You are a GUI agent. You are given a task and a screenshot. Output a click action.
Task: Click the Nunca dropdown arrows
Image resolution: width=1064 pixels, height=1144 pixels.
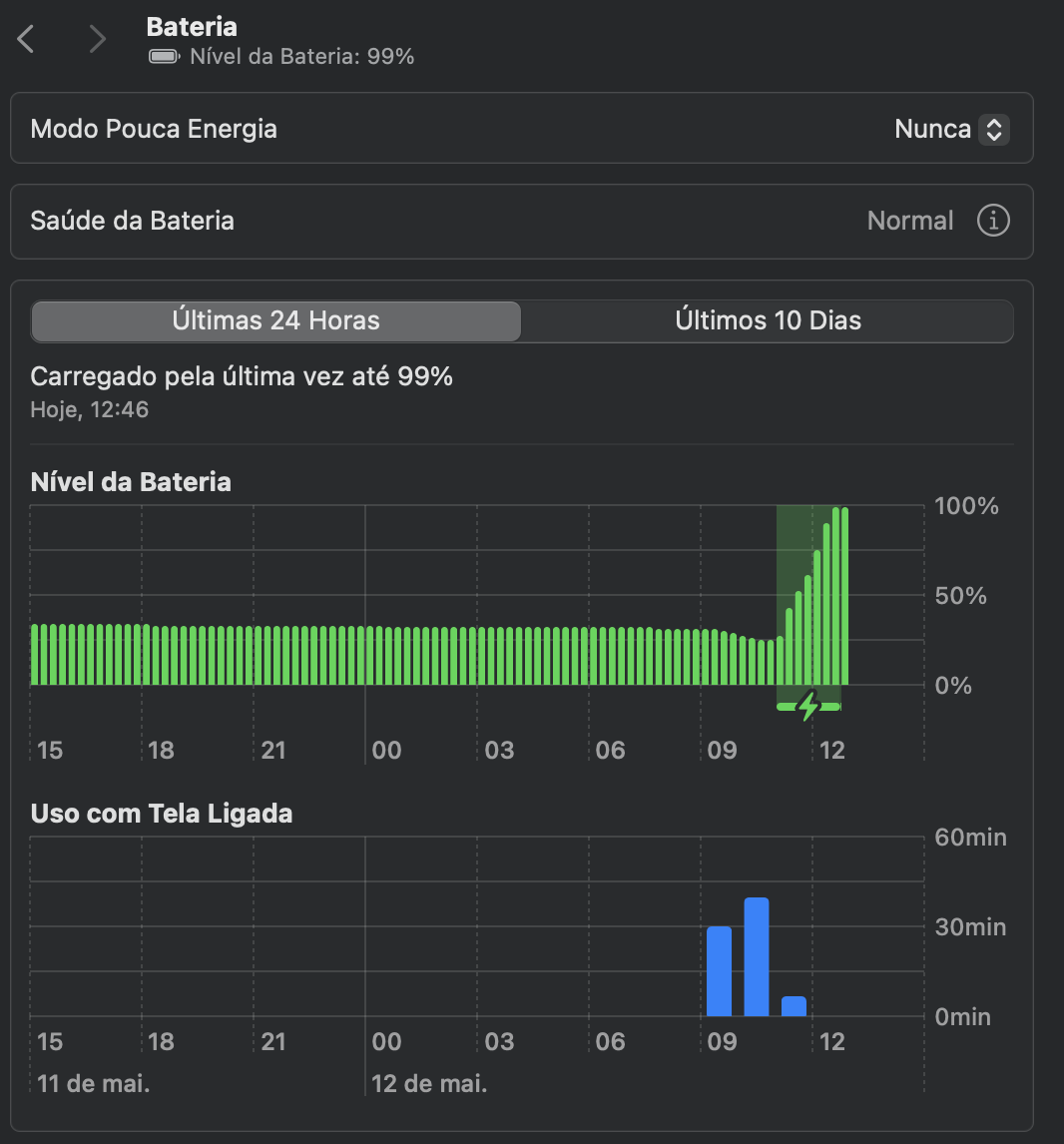click(993, 129)
